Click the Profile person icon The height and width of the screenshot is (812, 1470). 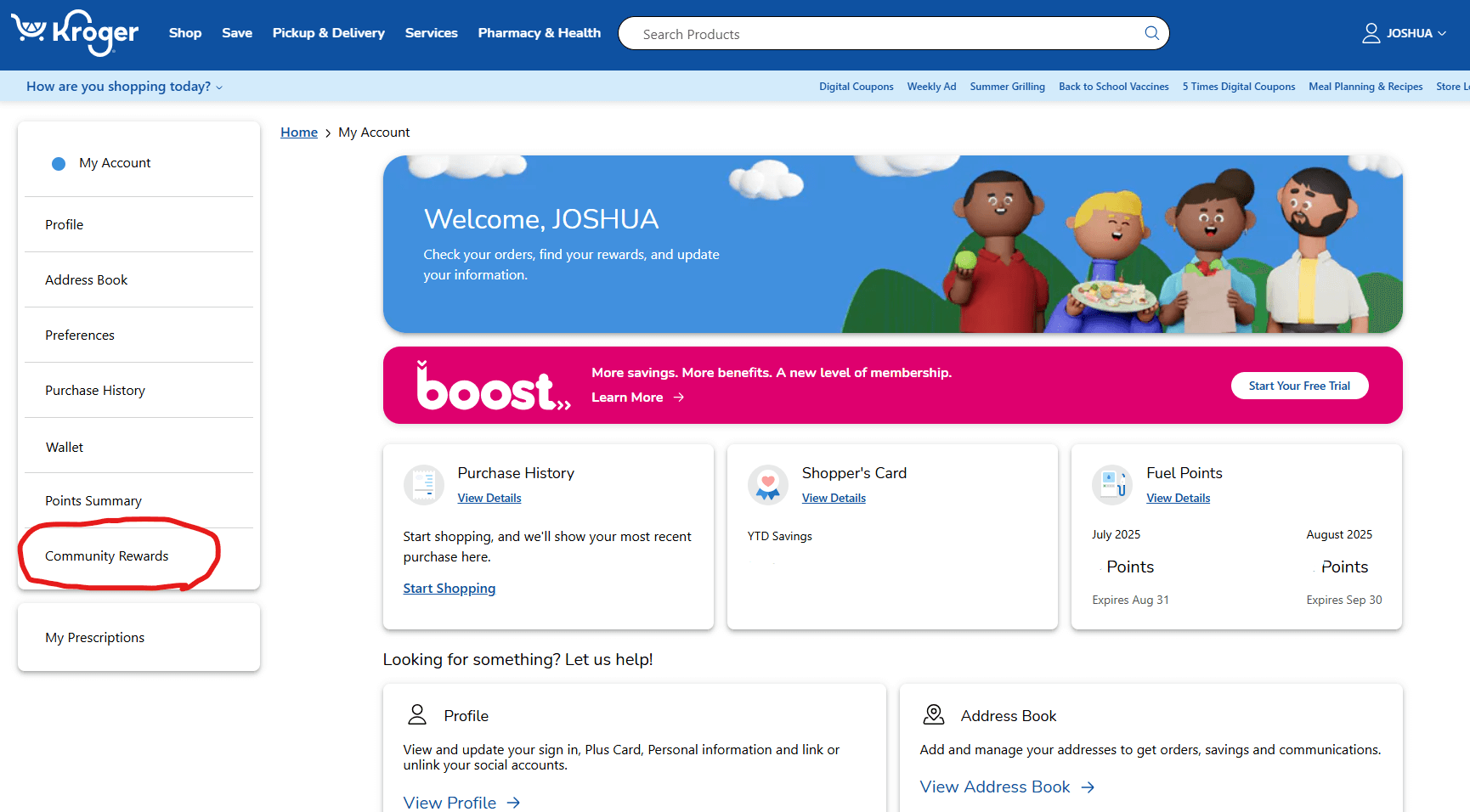click(417, 714)
